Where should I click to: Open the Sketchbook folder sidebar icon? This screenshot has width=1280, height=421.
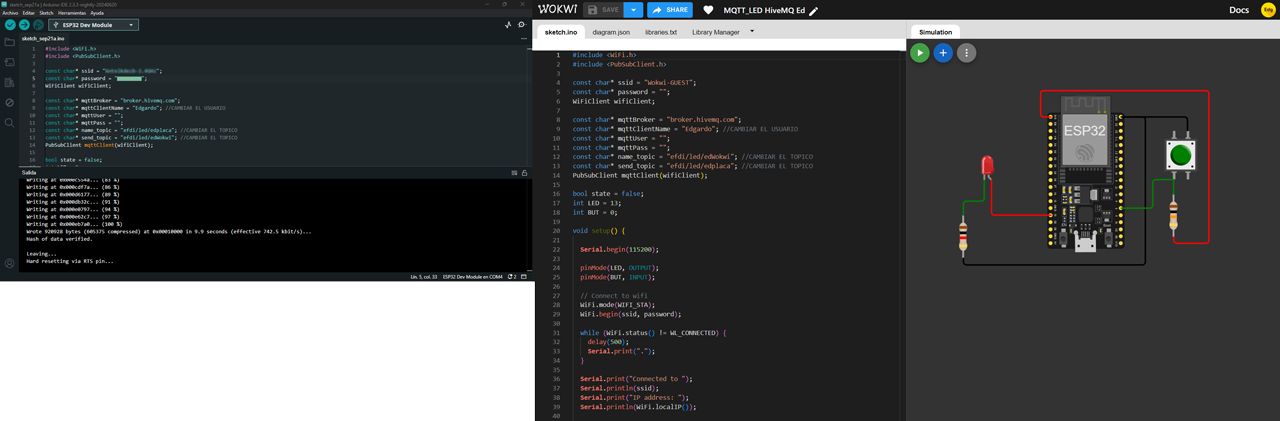9,42
